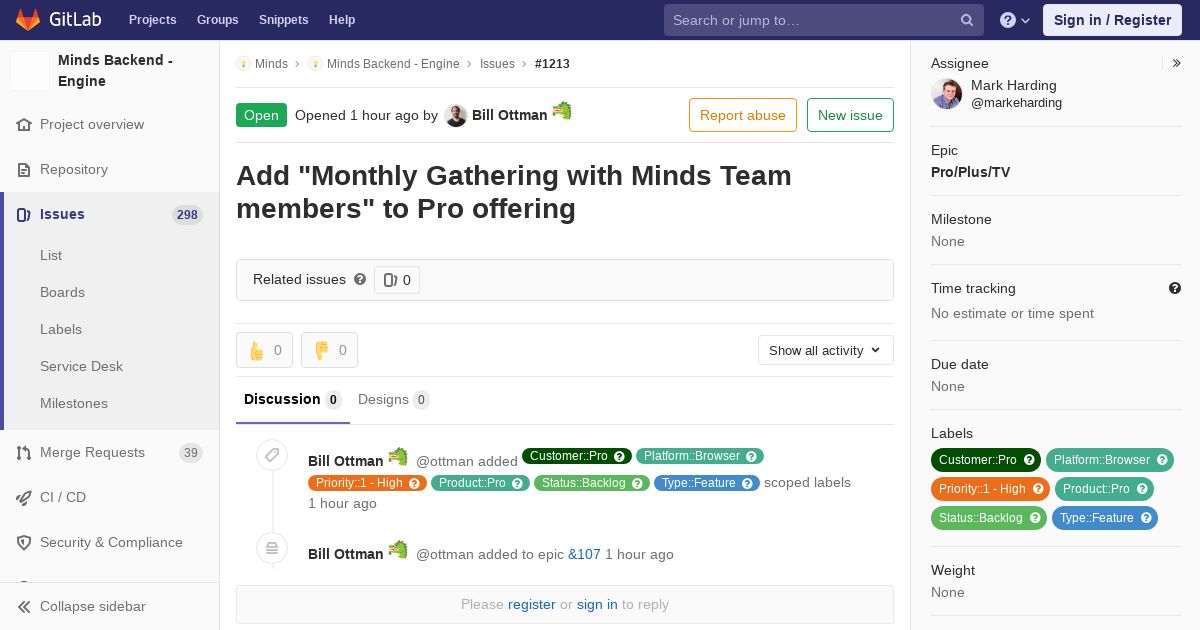Image resolution: width=1200 pixels, height=630 pixels.
Task: Open Boards in sidebar
Action: click(x=62, y=292)
